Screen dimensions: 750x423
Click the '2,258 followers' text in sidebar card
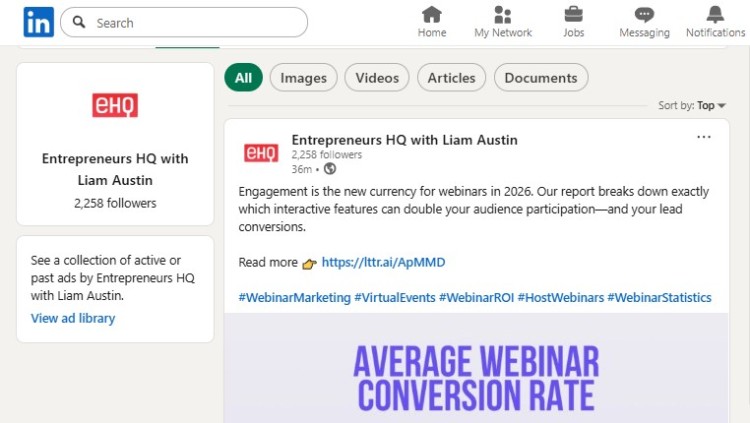(x=115, y=203)
